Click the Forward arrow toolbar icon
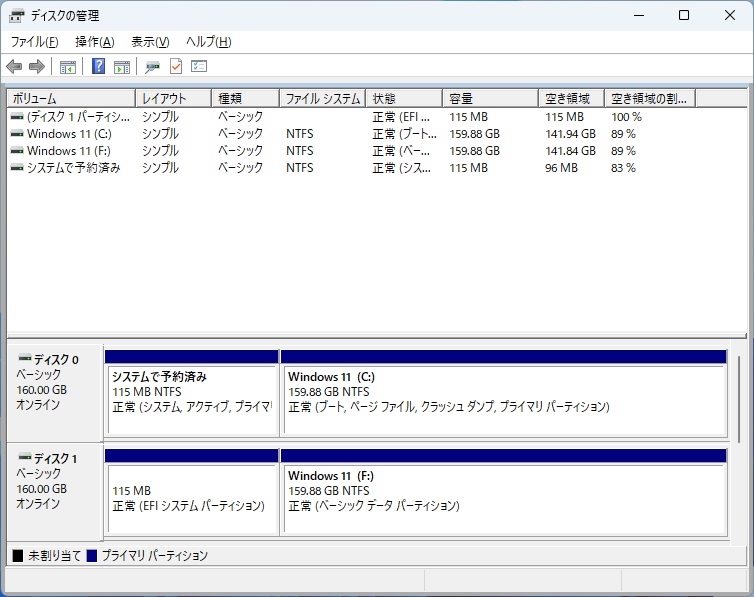The height and width of the screenshot is (597, 754). pyautogui.click(x=37, y=66)
